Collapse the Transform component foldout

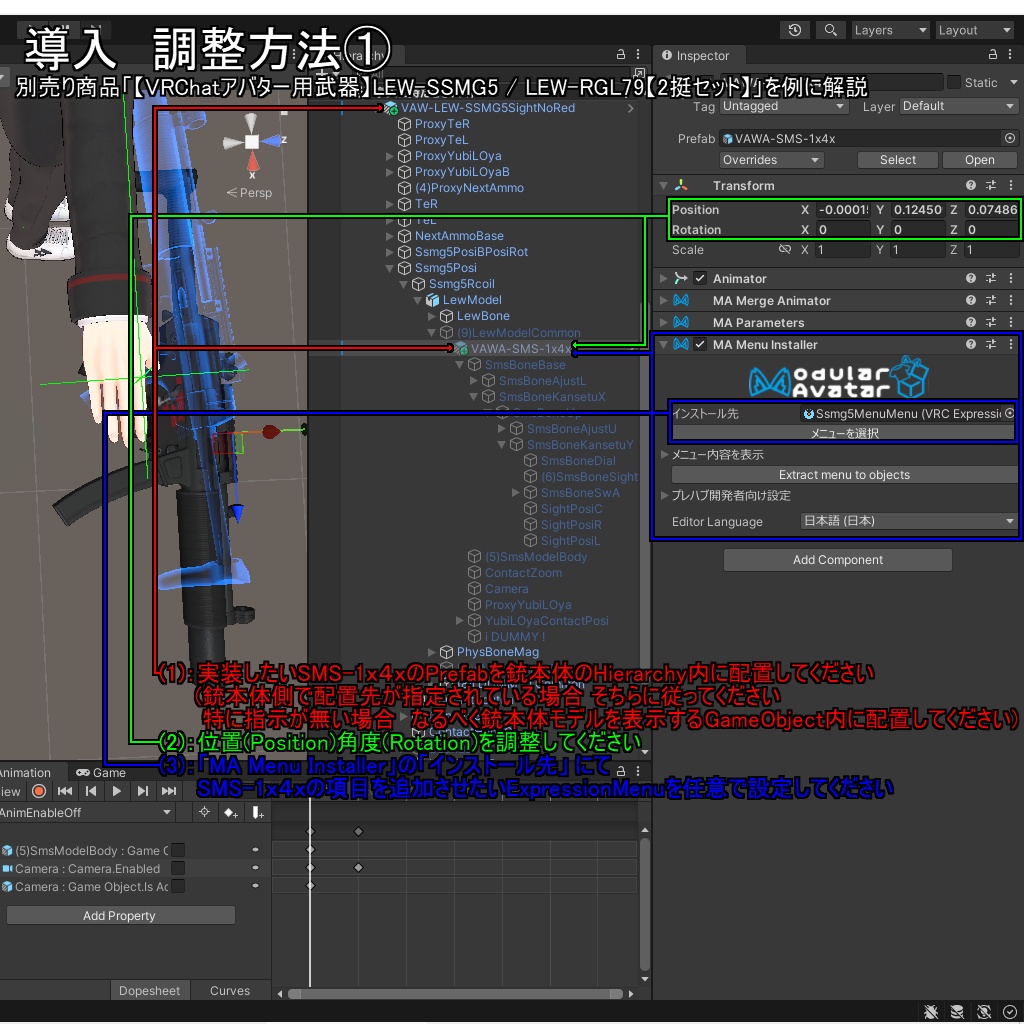(x=664, y=185)
